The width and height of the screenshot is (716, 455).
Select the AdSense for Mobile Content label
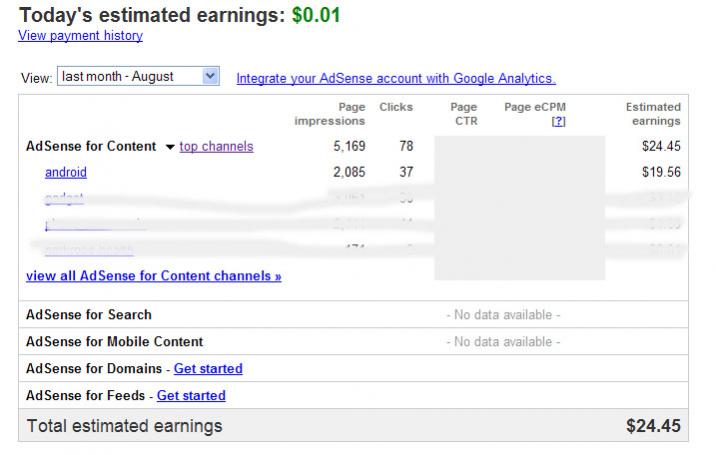(114, 342)
